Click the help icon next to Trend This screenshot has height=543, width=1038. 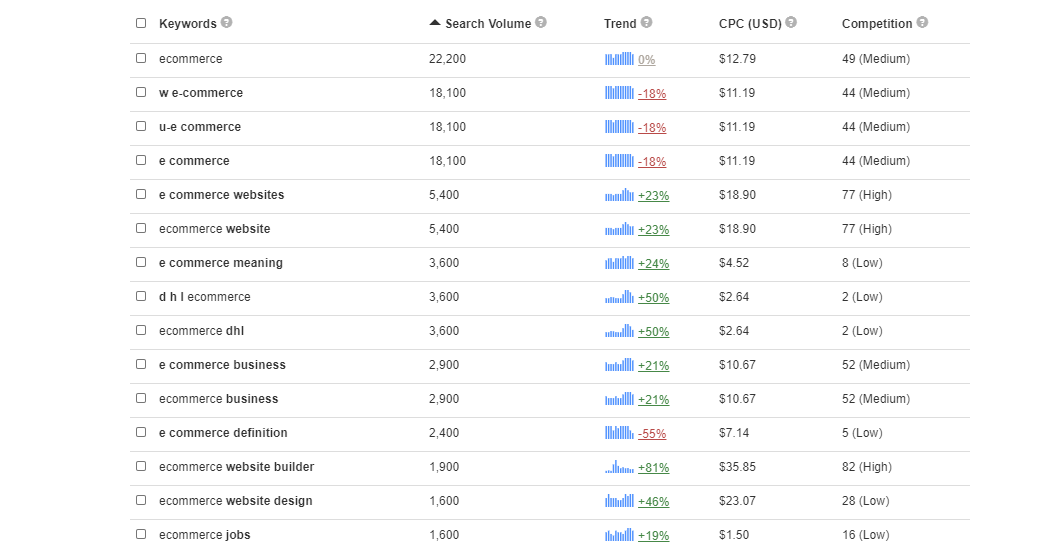tap(646, 23)
